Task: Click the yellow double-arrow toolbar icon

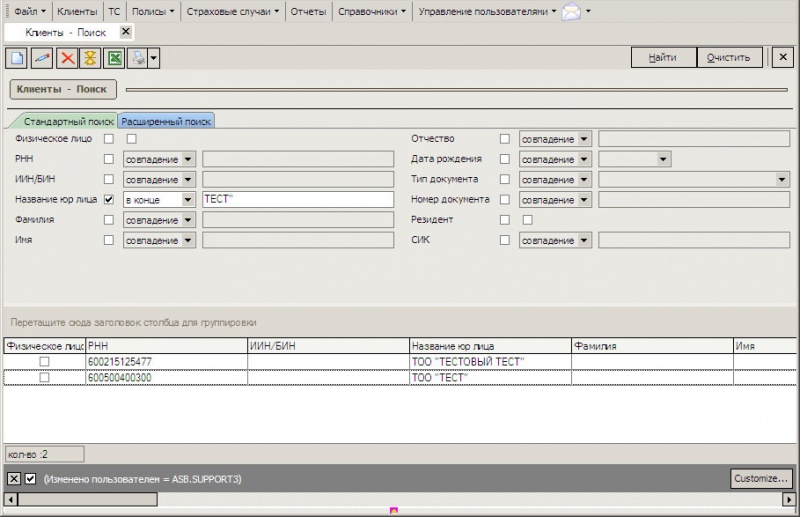Action: pyautogui.click(x=91, y=58)
